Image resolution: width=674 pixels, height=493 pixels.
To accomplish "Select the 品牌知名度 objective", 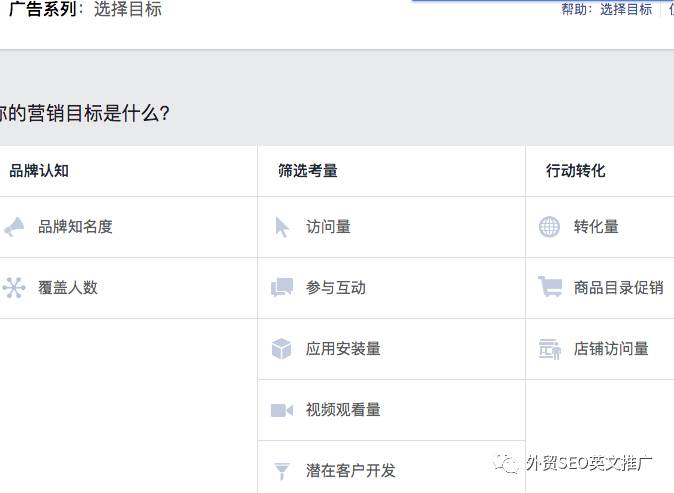I will point(75,227).
